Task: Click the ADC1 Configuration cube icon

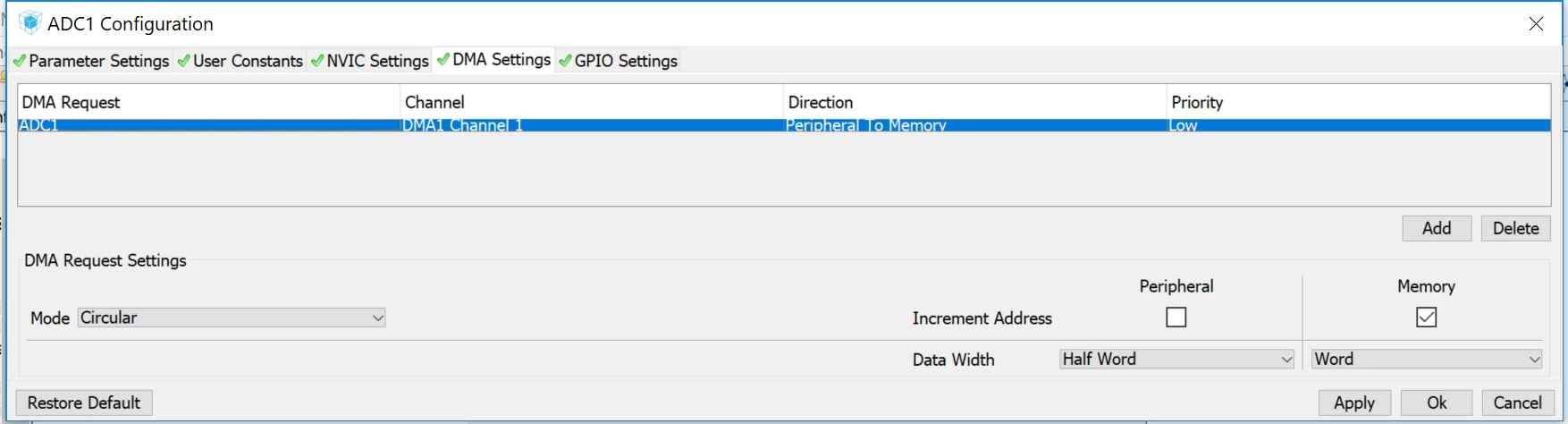Action: pyautogui.click(x=30, y=23)
